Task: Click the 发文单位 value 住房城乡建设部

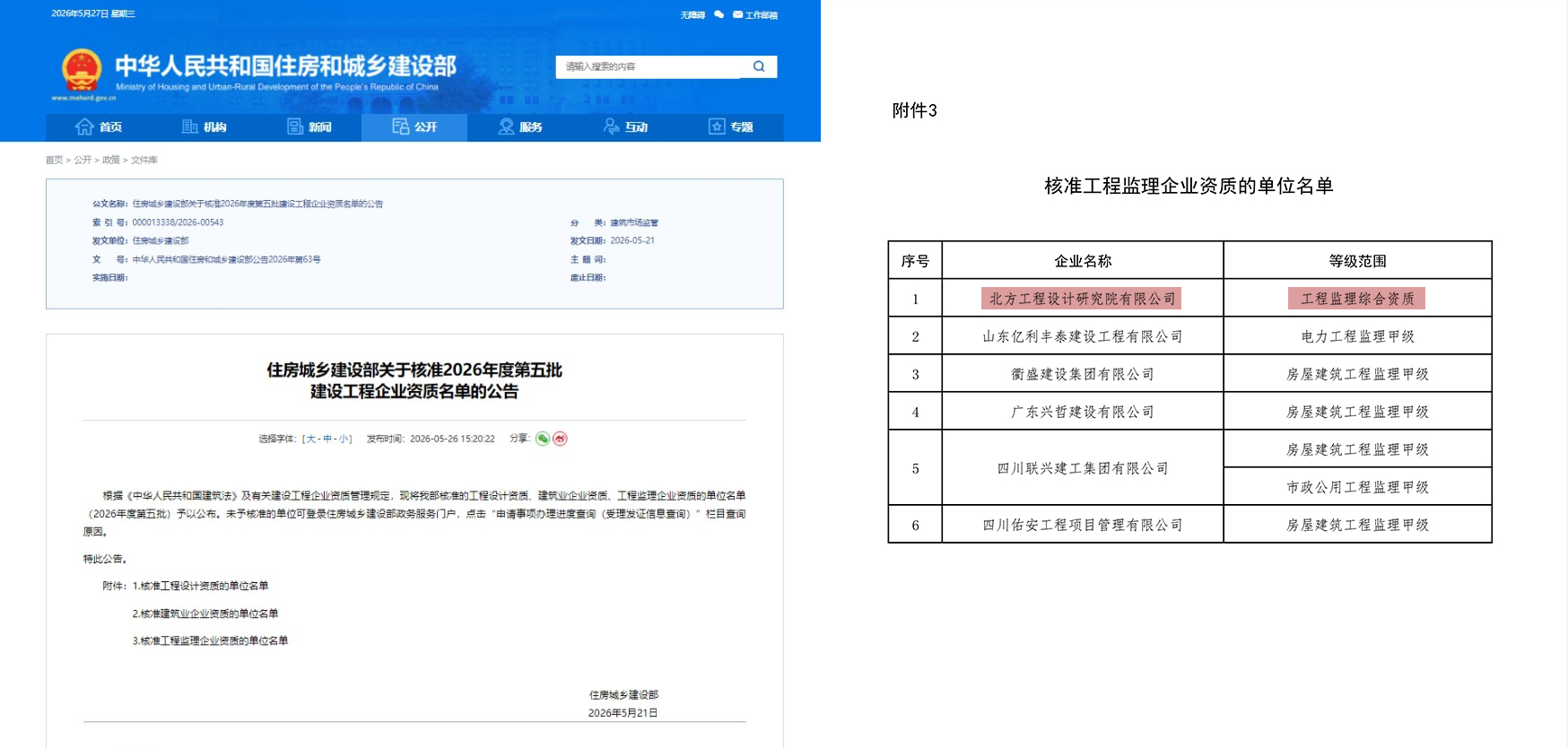Action: click(161, 240)
